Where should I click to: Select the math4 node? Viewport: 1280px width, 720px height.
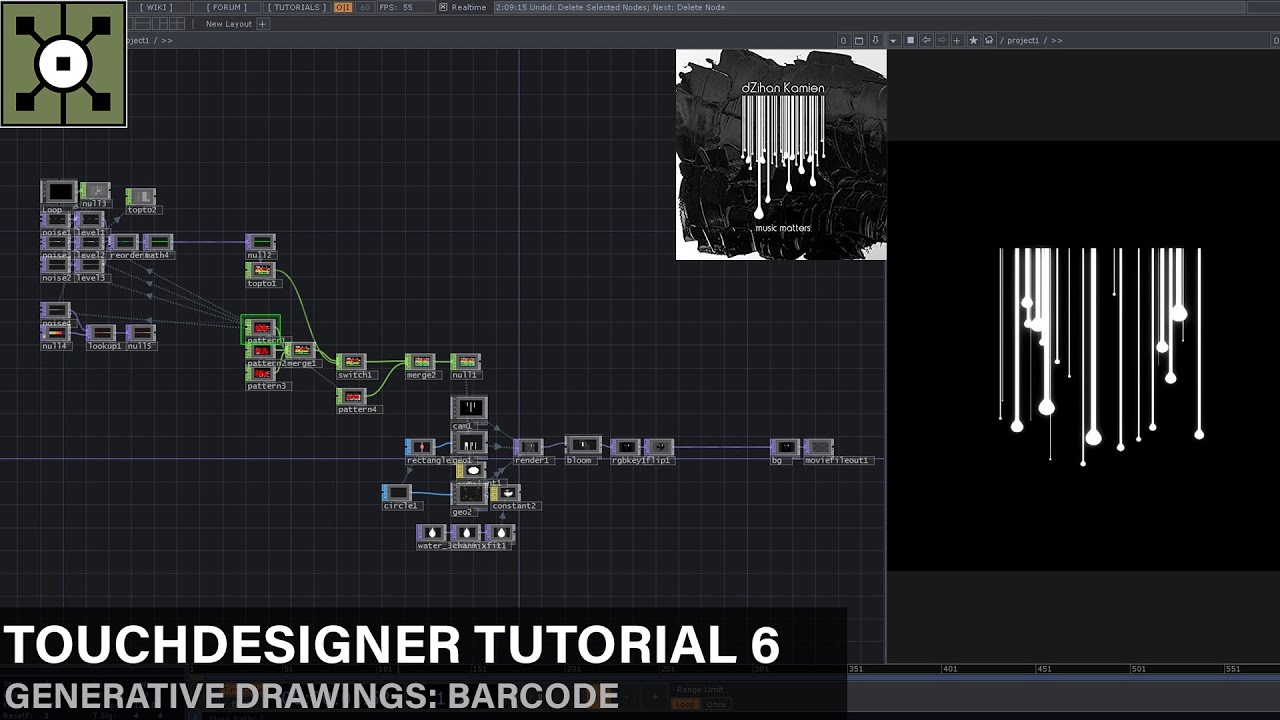click(x=158, y=243)
